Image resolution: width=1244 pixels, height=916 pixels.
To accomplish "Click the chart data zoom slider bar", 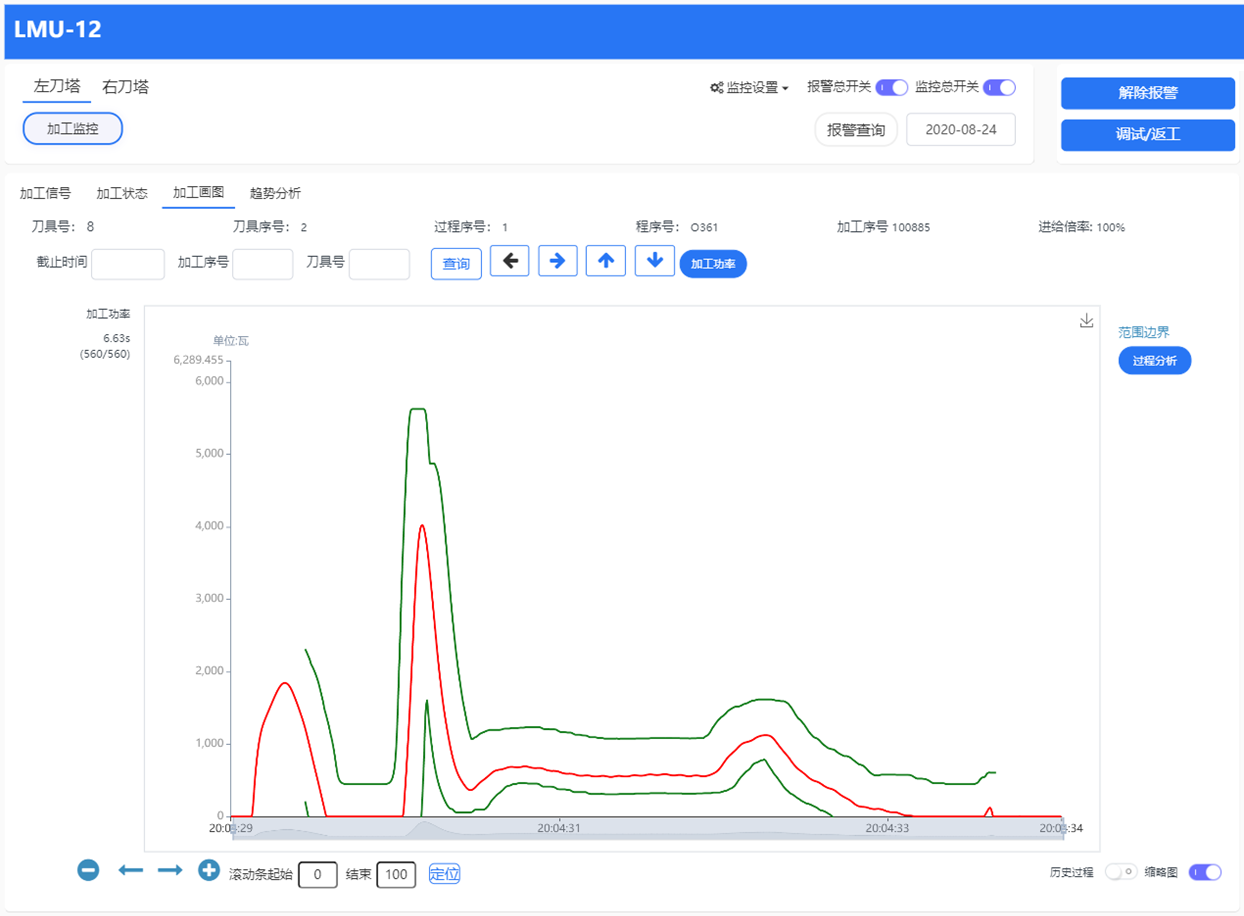I will (x=647, y=829).
